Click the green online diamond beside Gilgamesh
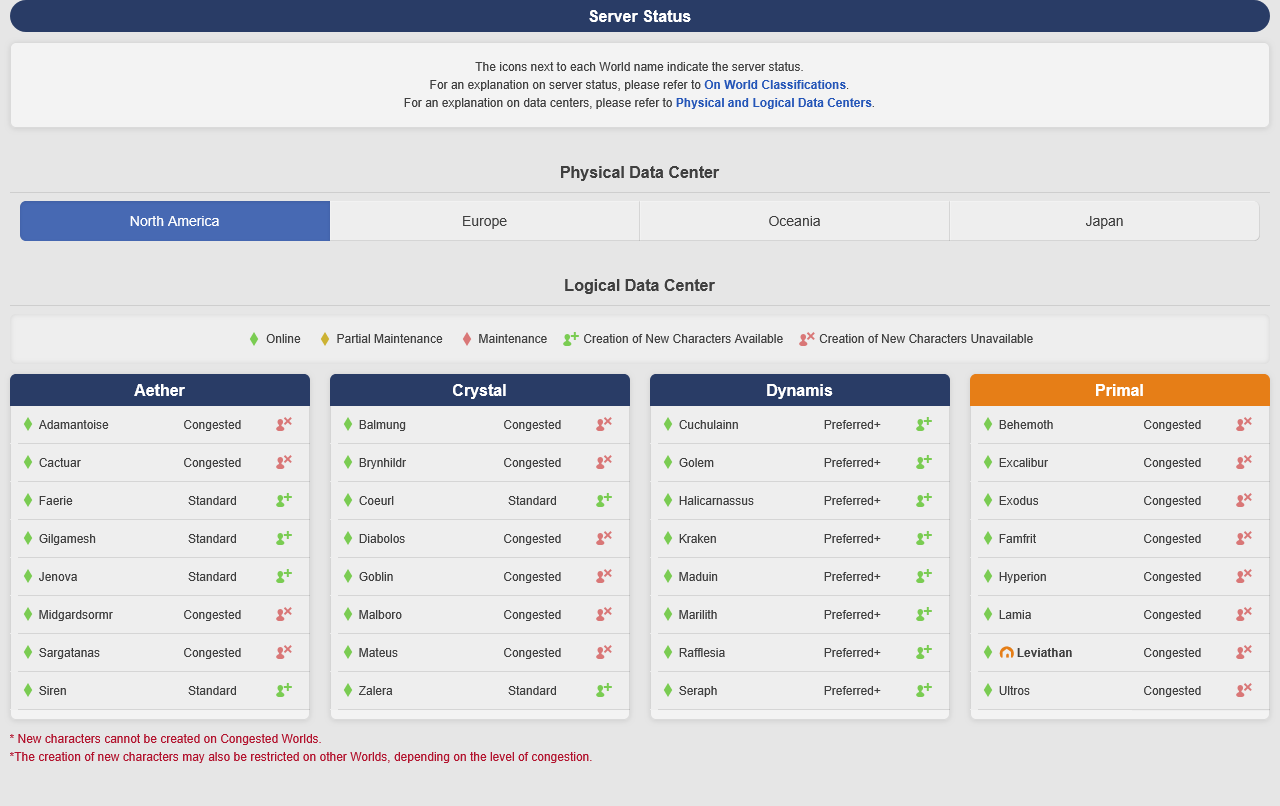The width and height of the screenshot is (1280, 806). click(x=28, y=538)
